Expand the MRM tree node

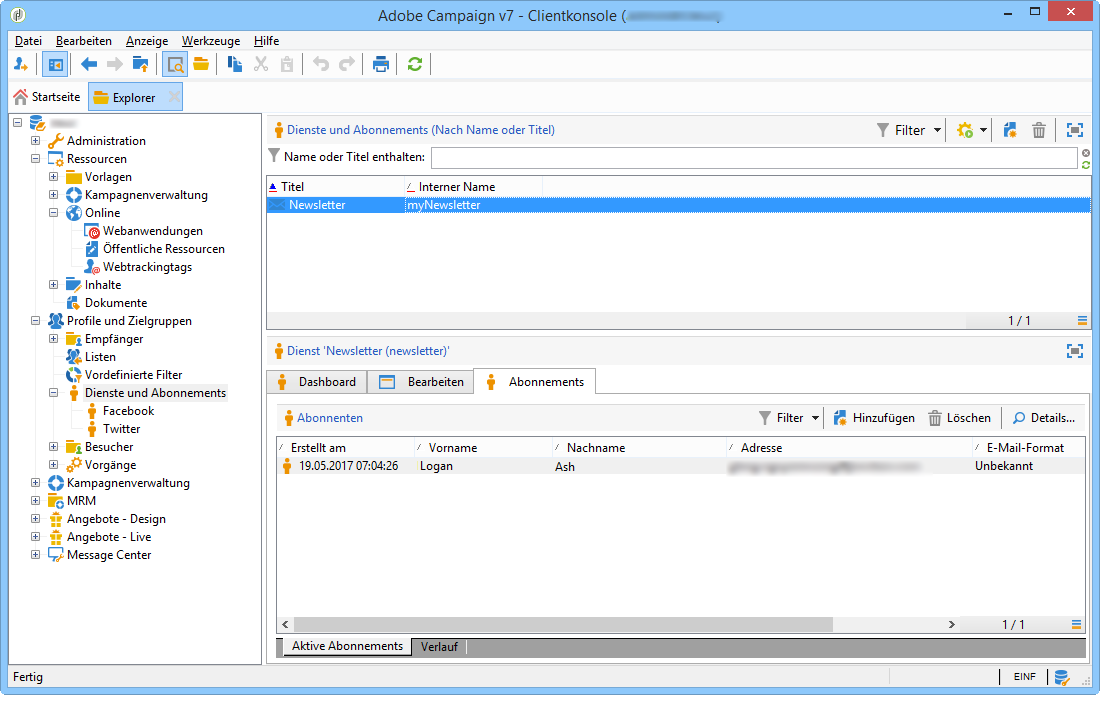pyautogui.click(x=35, y=501)
